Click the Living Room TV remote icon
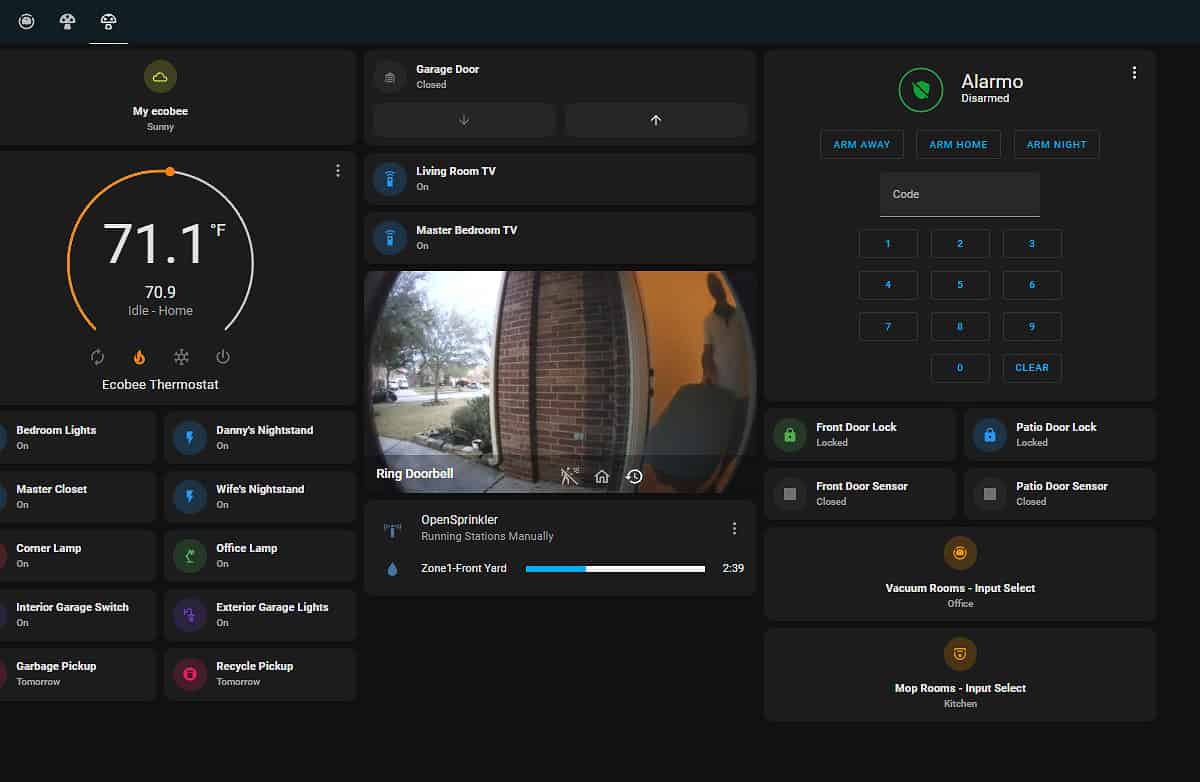 [390, 178]
